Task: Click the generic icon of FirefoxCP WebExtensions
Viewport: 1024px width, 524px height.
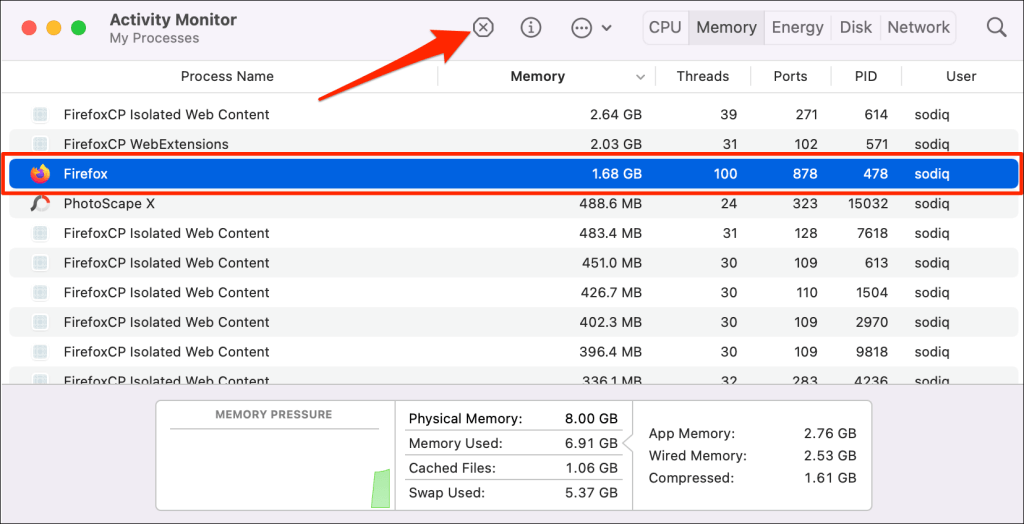Action: click(x=40, y=144)
